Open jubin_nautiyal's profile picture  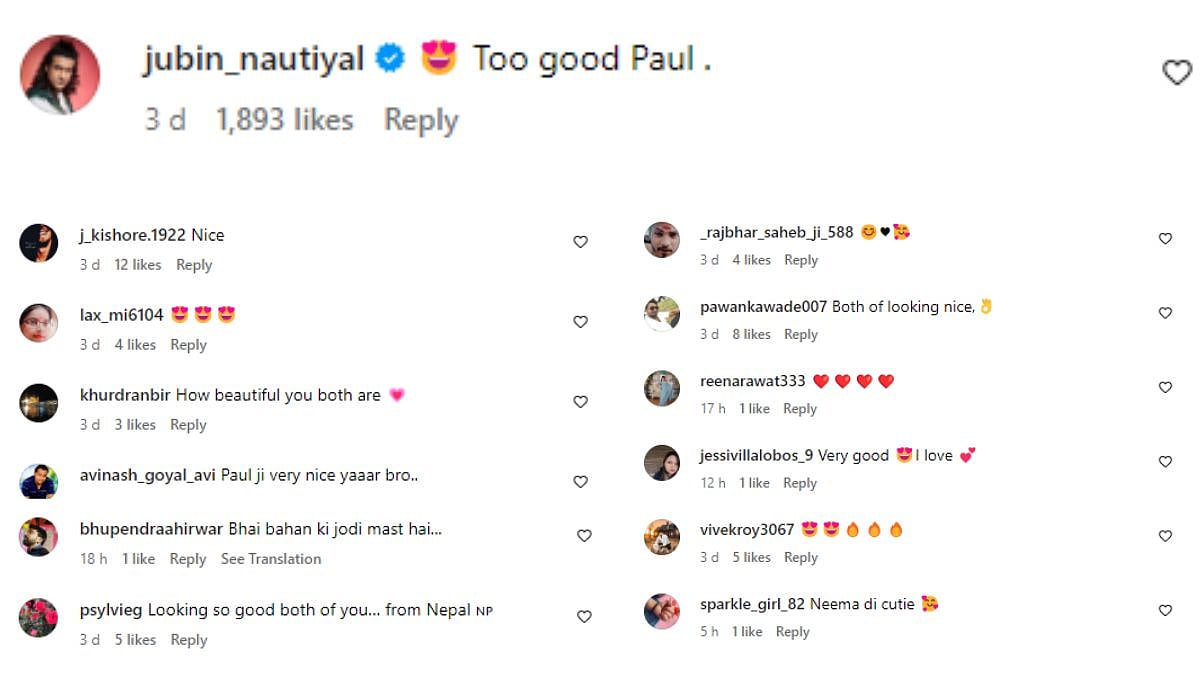pyautogui.click(x=60, y=75)
